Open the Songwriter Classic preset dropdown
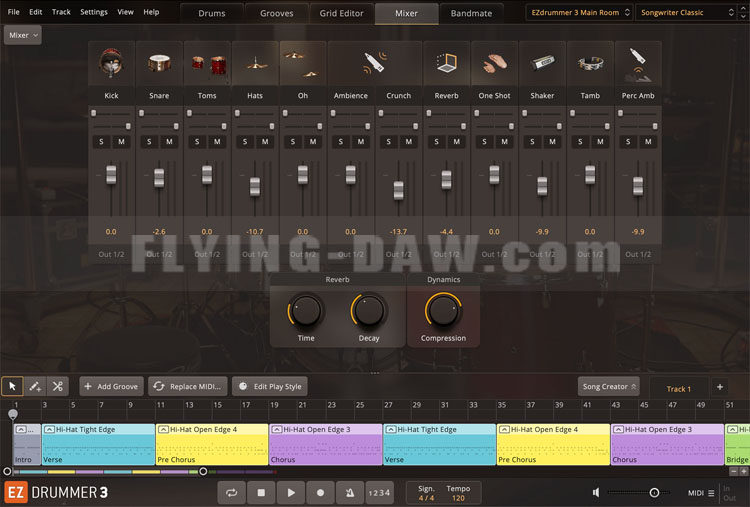 click(x=686, y=12)
